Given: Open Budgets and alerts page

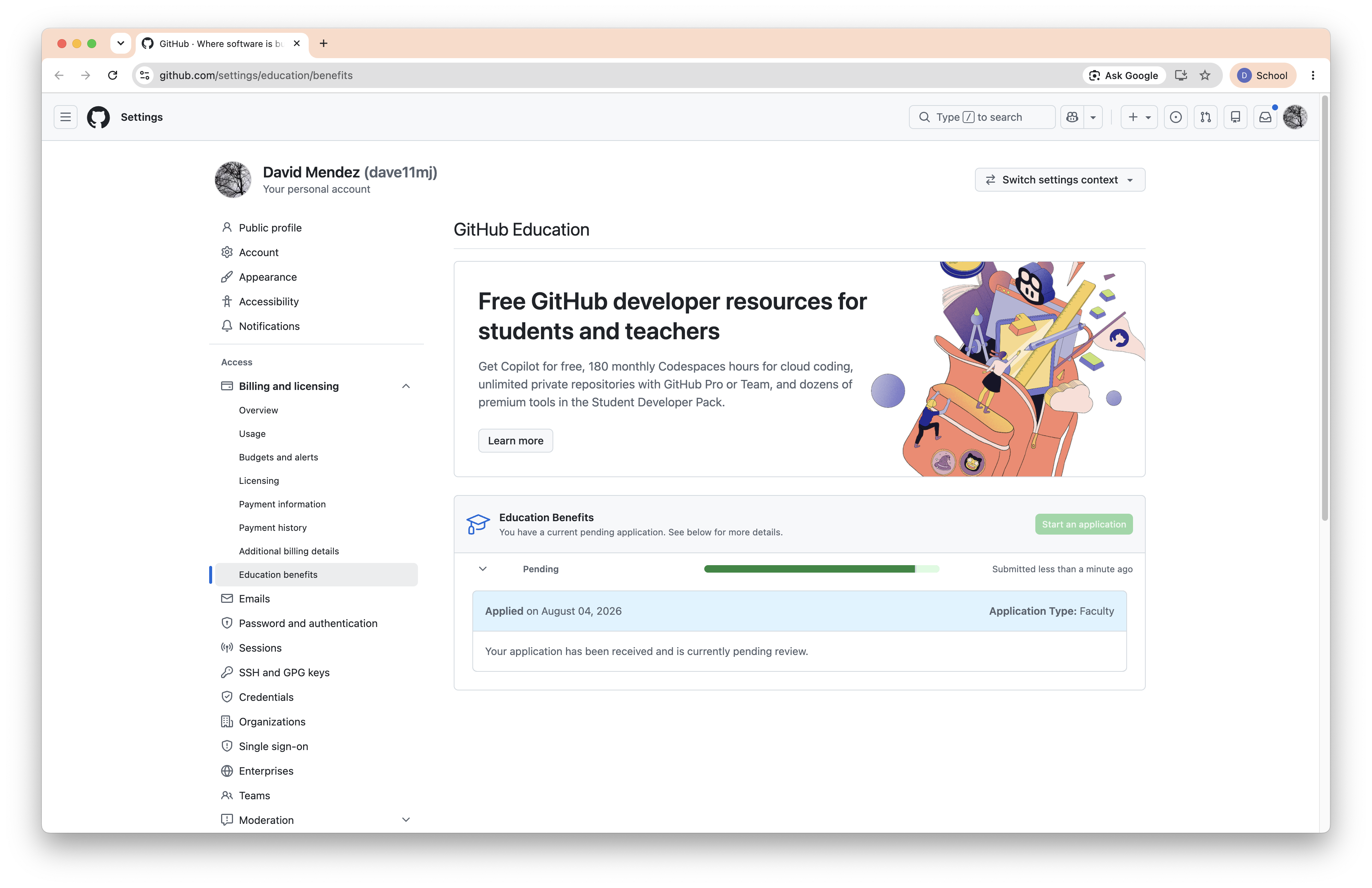Looking at the screenshot, I should (317, 457).
